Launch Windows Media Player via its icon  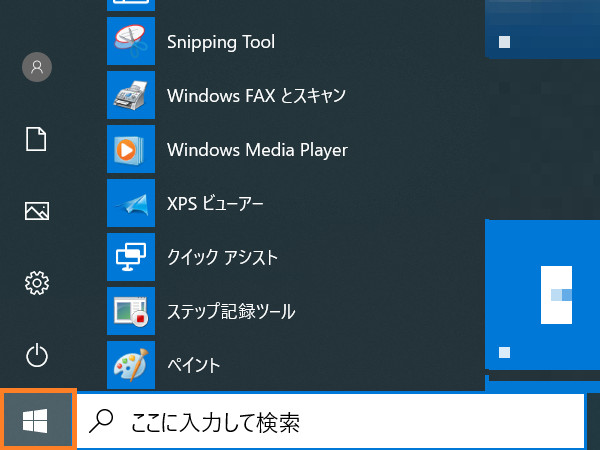131,149
